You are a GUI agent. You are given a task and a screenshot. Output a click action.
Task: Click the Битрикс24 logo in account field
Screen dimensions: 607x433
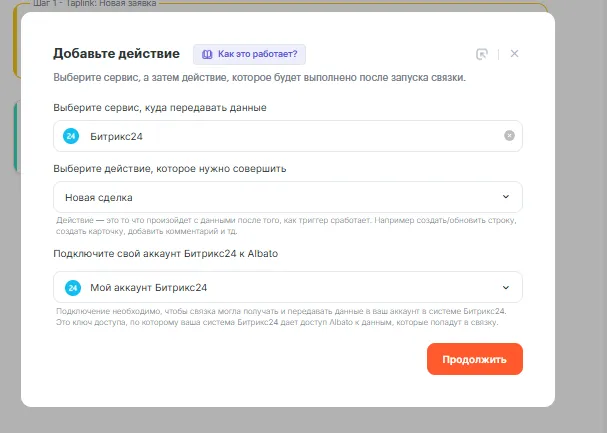[72, 287]
